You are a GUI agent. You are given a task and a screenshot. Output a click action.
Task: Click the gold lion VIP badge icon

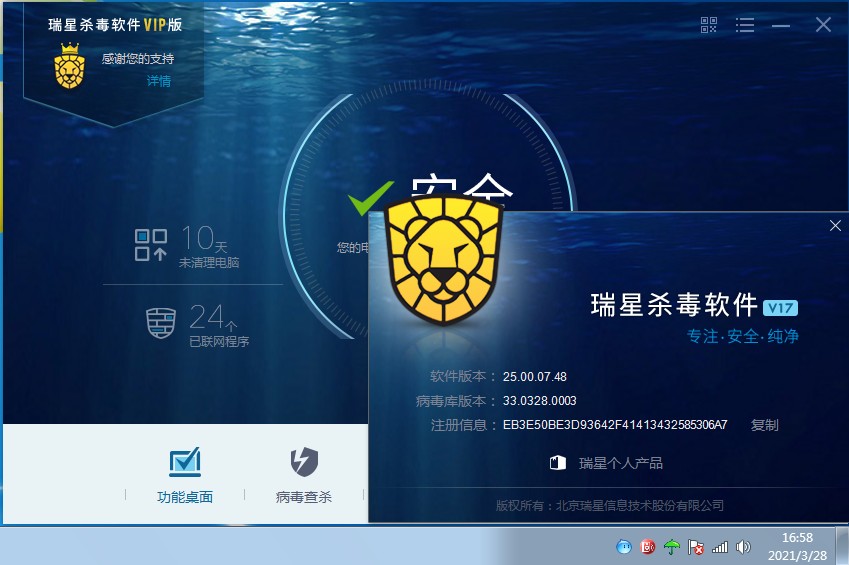[69, 67]
